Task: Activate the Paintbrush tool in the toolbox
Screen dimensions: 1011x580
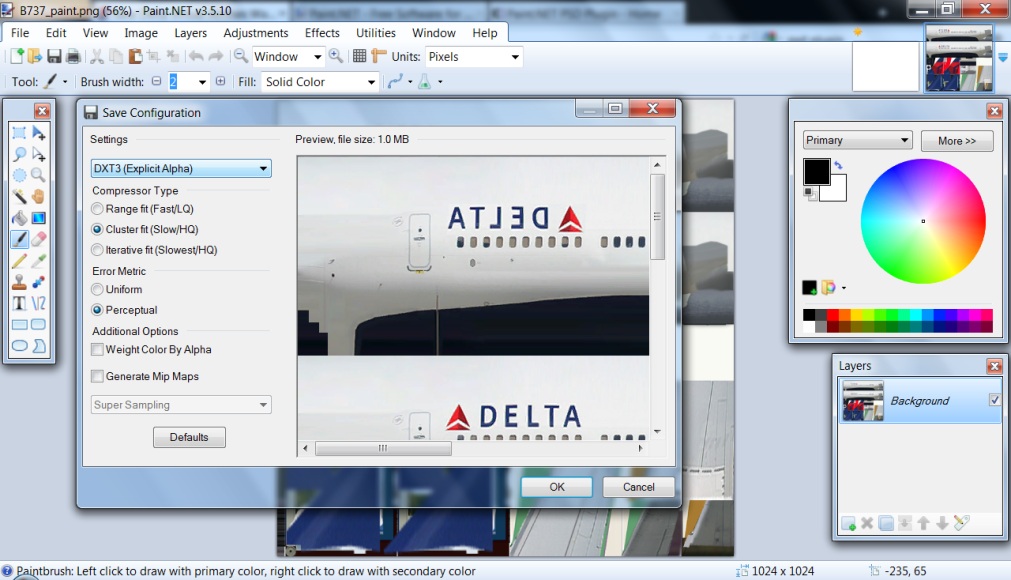Action: [19, 239]
